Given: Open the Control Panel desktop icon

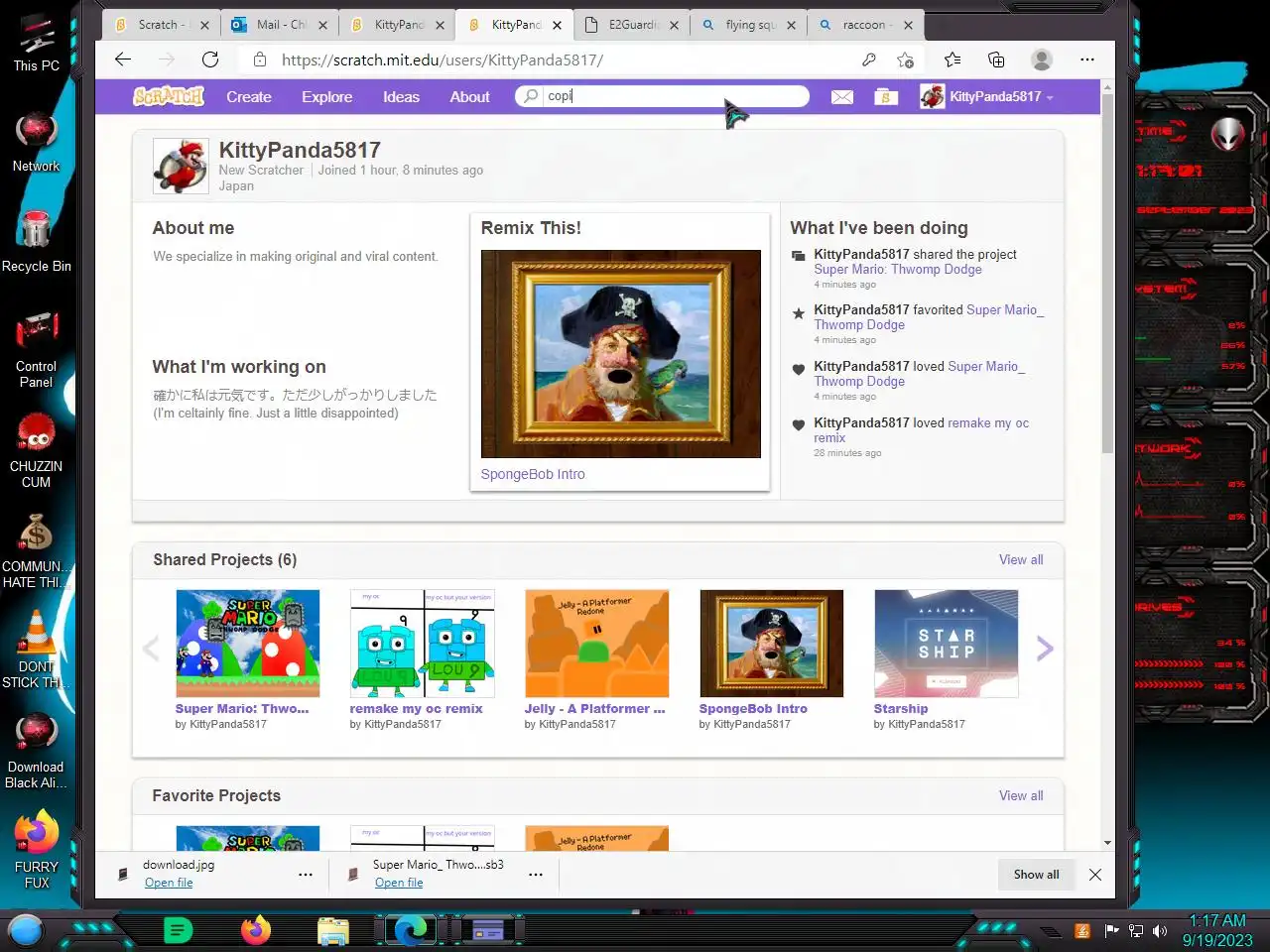Looking at the screenshot, I should tap(36, 349).
